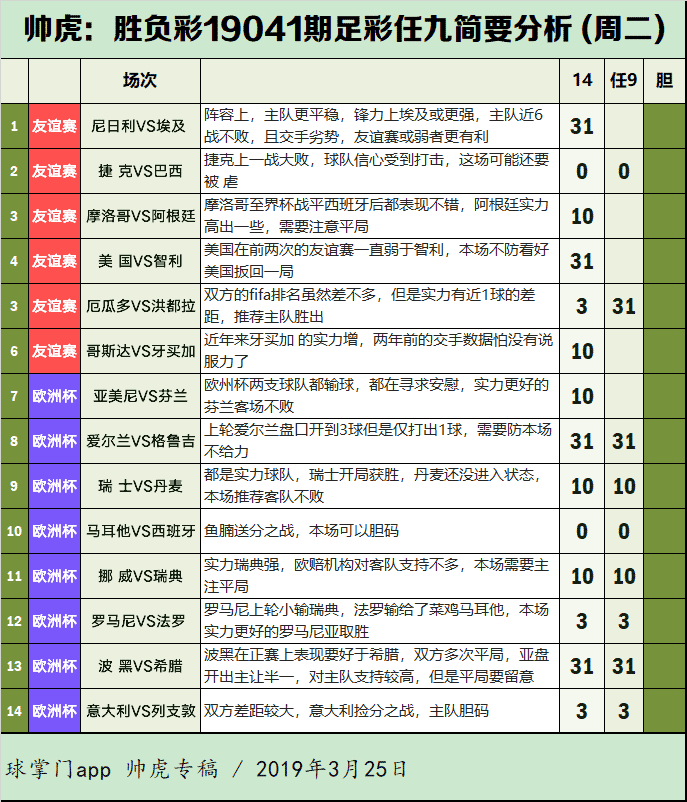
Task: Click match cell 爱尔兰VS格鲁吉
Action: pos(140,441)
